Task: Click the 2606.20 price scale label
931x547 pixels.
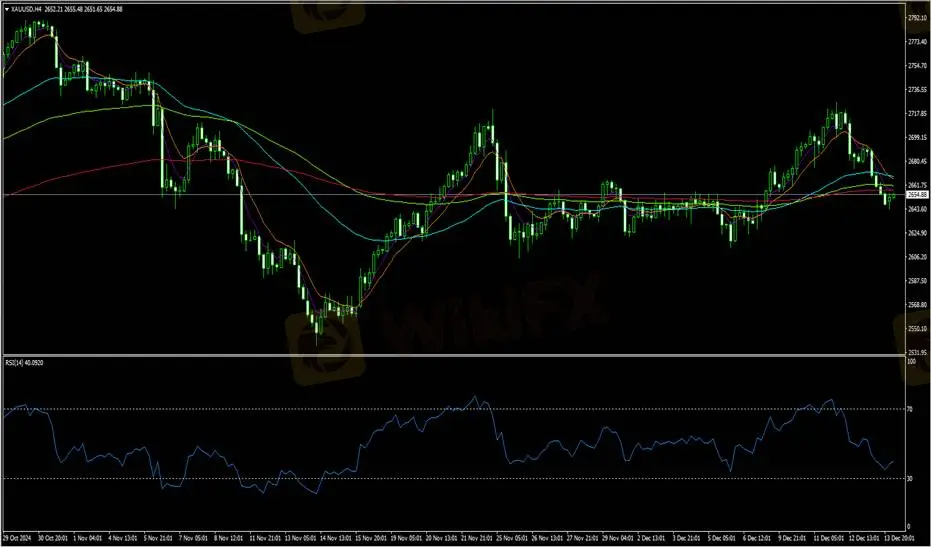Action: [916, 257]
